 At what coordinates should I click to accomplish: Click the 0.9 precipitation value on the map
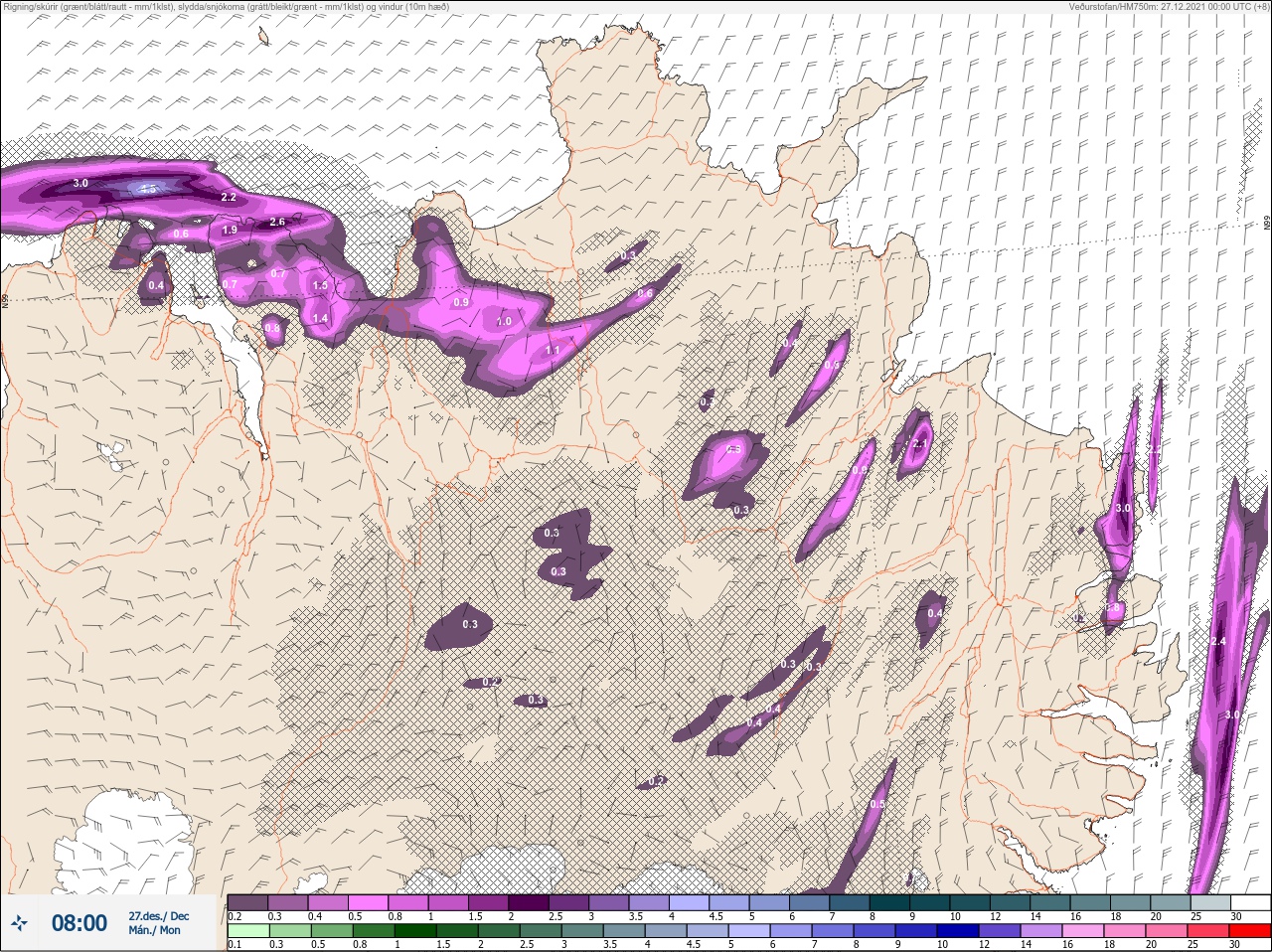tap(461, 302)
